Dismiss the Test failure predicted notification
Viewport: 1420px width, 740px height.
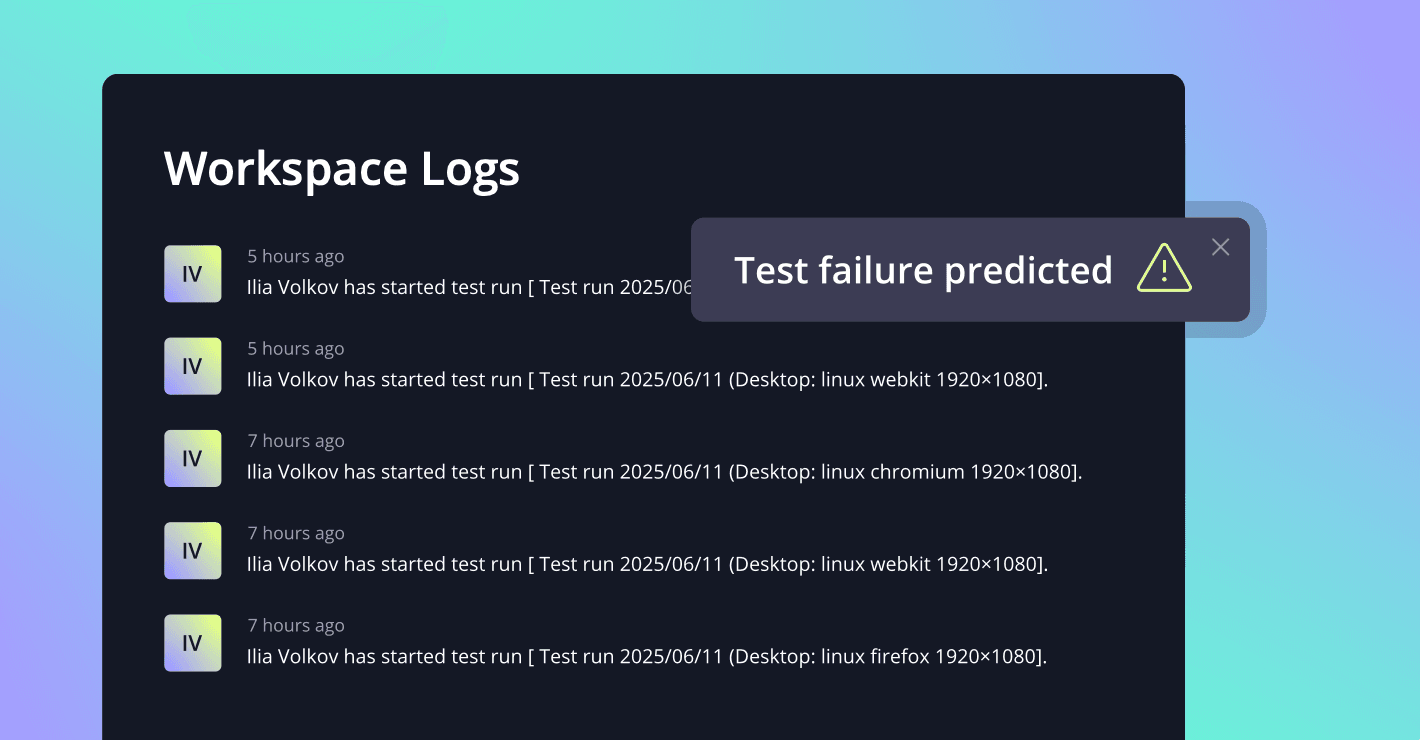coord(1220,247)
